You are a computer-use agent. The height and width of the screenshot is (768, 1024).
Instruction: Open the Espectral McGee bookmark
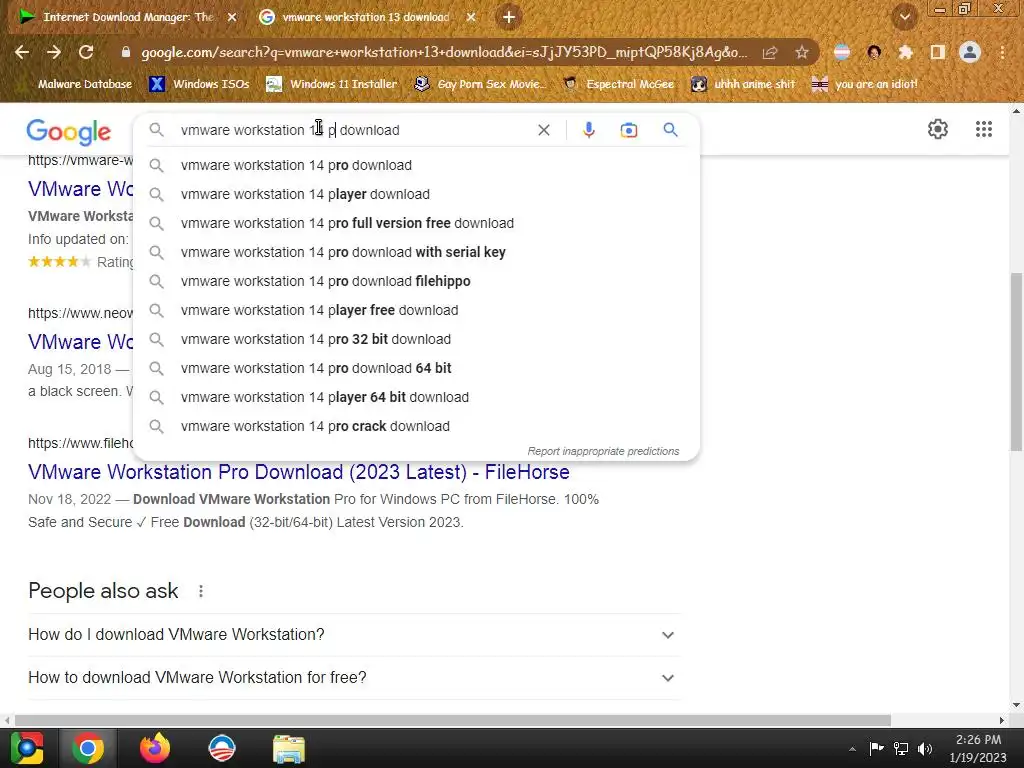tap(618, 84)
